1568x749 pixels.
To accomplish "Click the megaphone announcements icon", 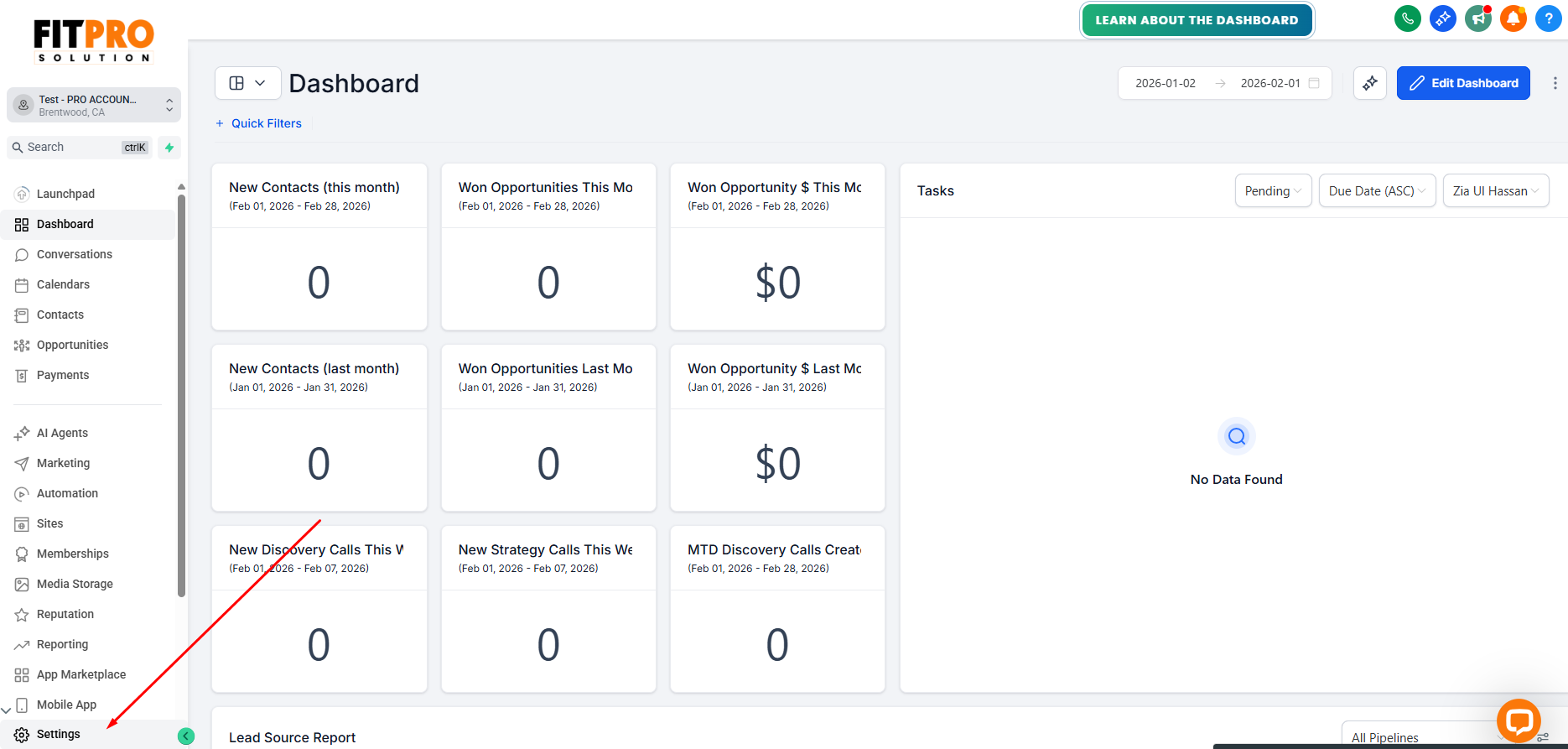I will [1477, 18].
